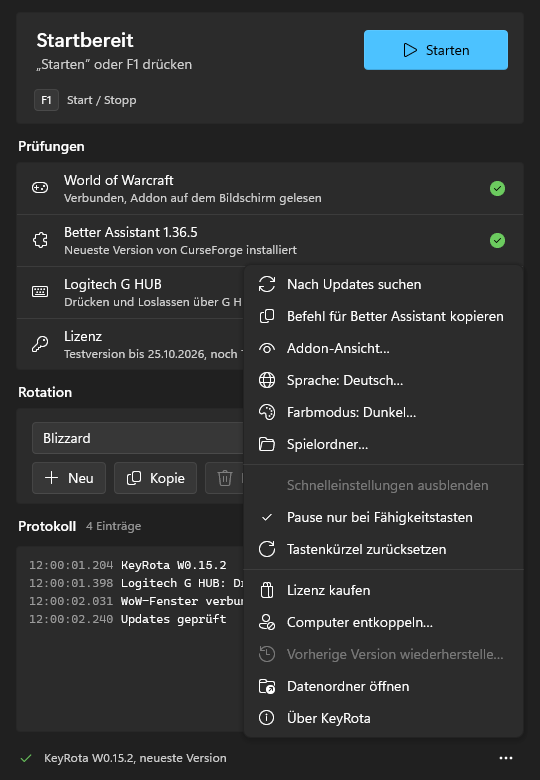
Task: Choose Spielordner… from the menu
Action: click(x=383, y=444)
